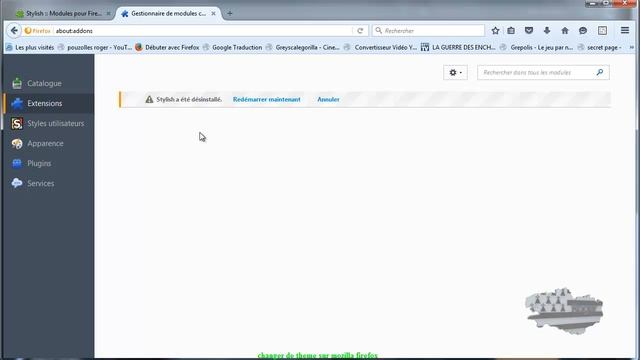Open the gear tools dropdown for modules
640x360 pixels.
(455, 73)
